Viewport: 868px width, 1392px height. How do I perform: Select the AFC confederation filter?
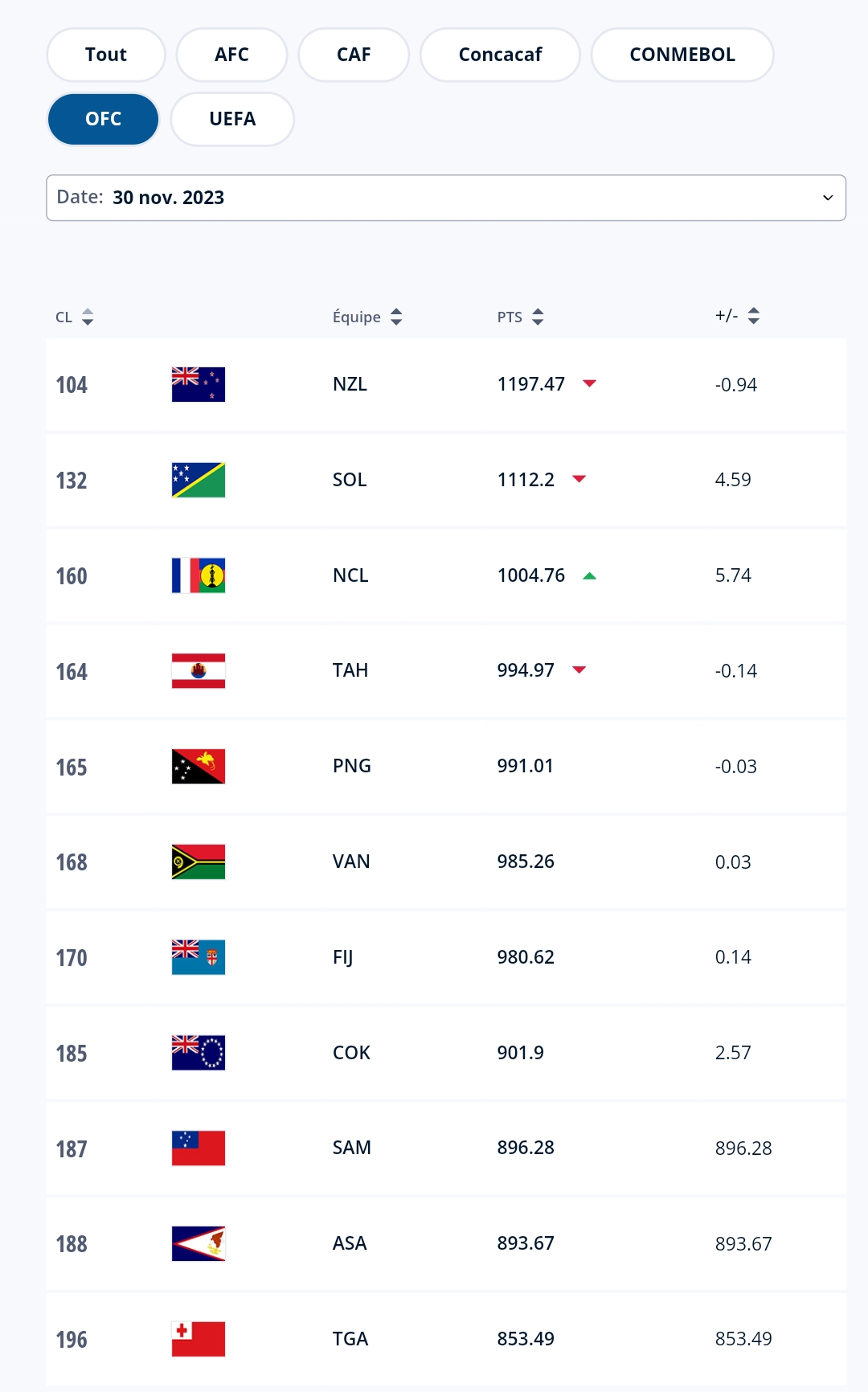pyautogui.click(x=231, y=55)
